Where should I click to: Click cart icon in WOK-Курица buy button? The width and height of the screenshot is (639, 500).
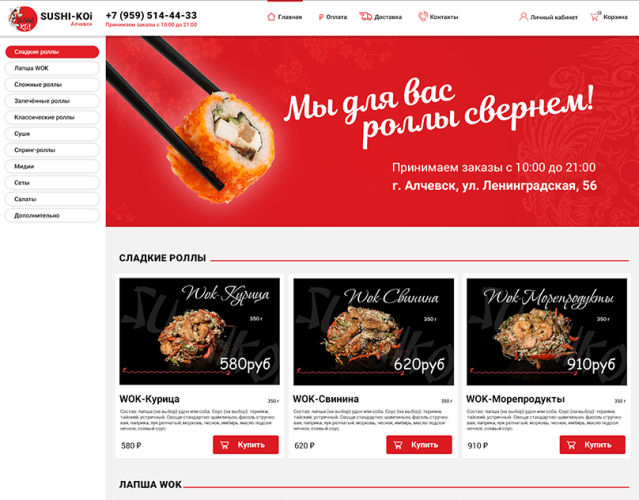225,445
